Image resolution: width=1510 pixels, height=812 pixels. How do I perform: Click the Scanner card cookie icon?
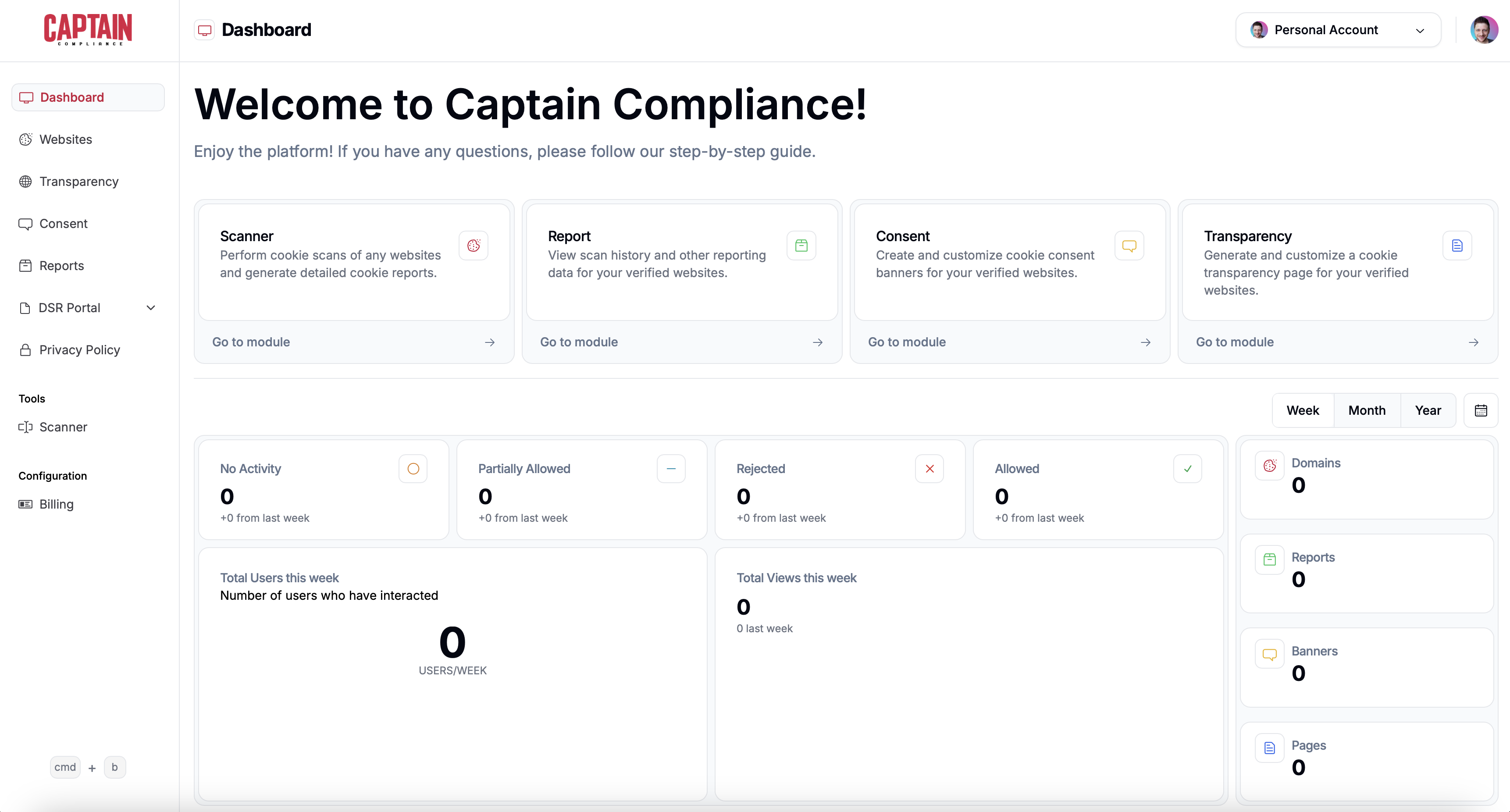474,245
